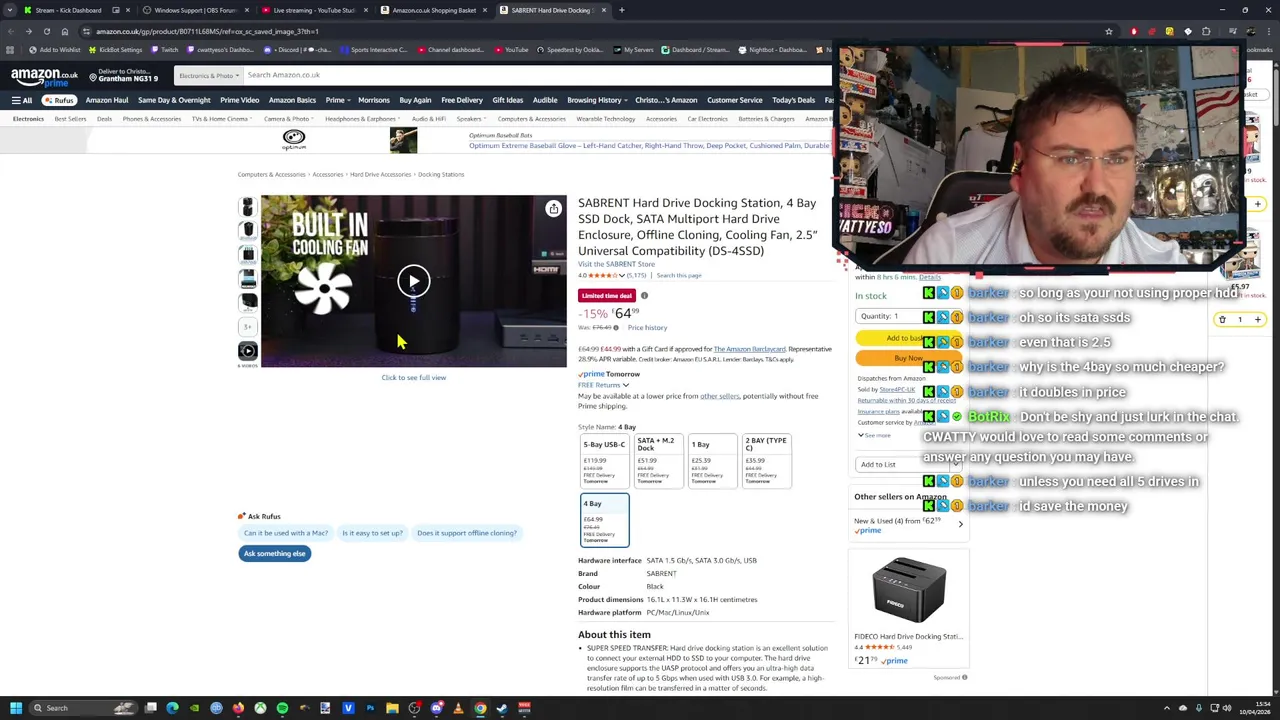Open Best Sellers in Electronics subnav
1280x720 pixels.
70,119
